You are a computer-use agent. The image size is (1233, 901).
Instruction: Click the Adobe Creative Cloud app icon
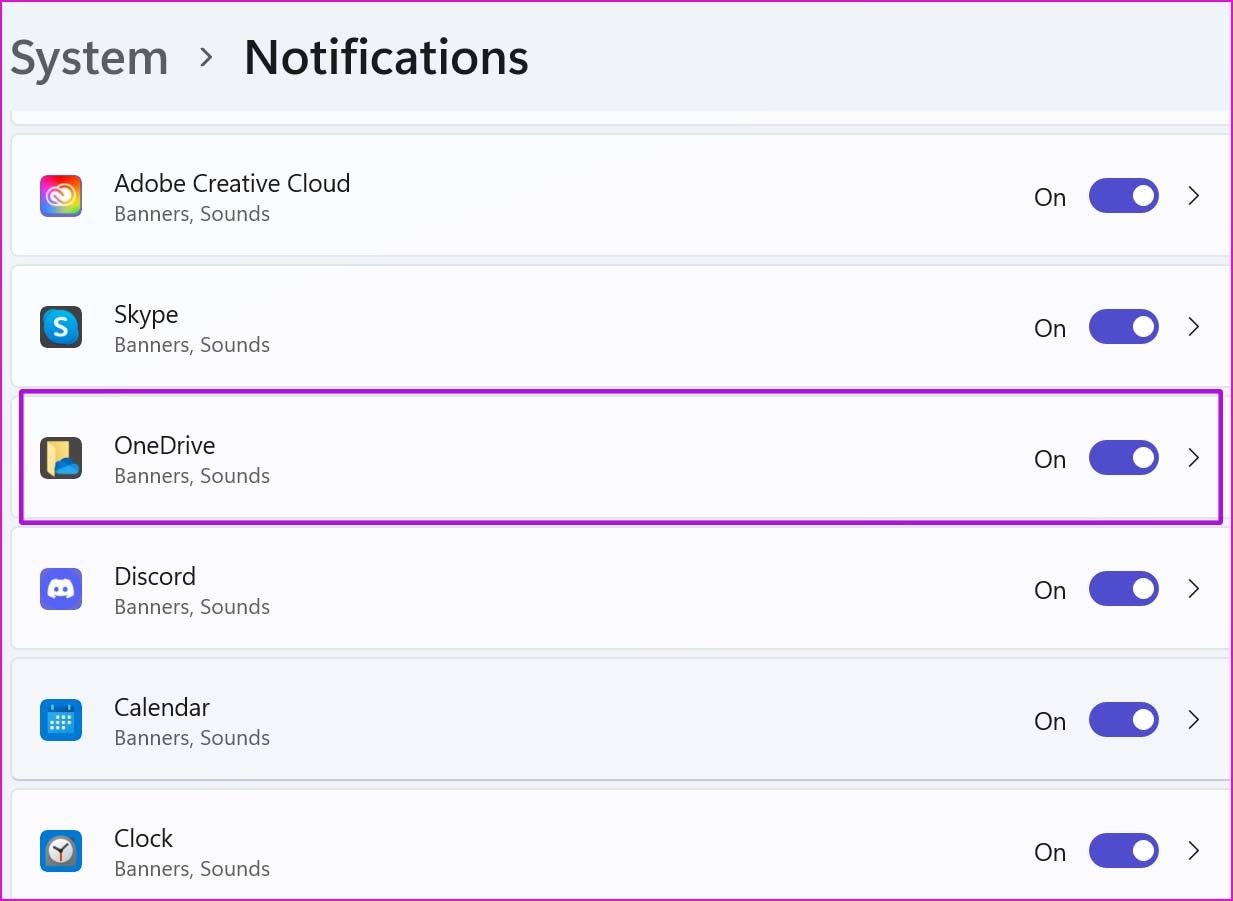coord(61,196)
